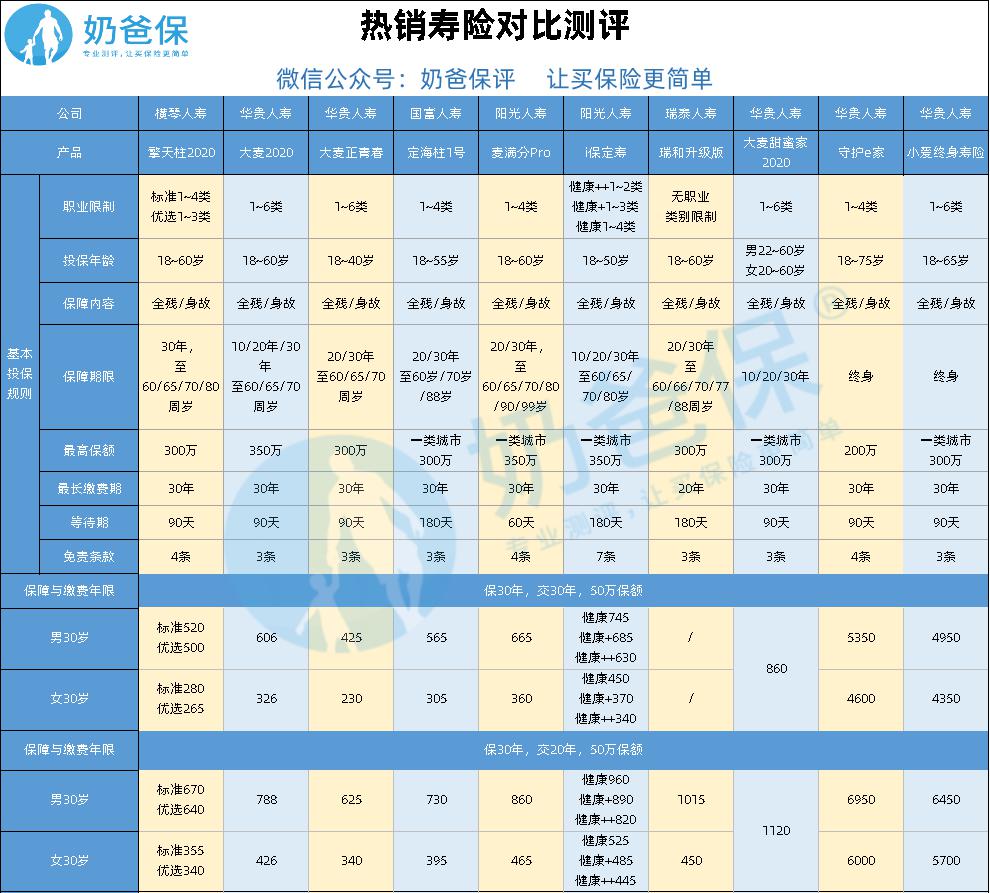Click the 基本投保规则 side label
Image resolution: width=990 pixels, height=893 pixels.
click(x=20, y=374)
